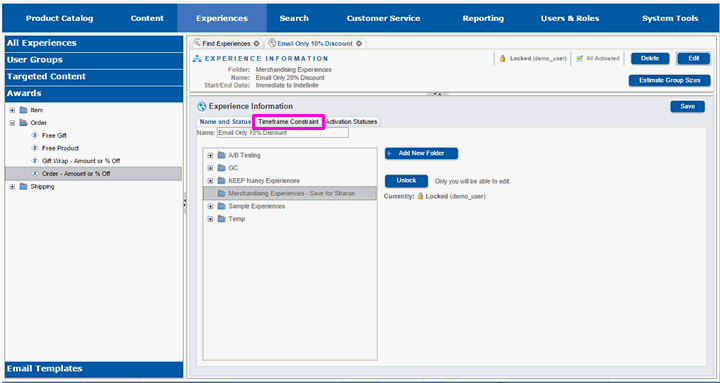Expand the A/B Testing folder
The height and width of the screenshot is (383, 720).
pyautogui.click(x=210, y=155)
